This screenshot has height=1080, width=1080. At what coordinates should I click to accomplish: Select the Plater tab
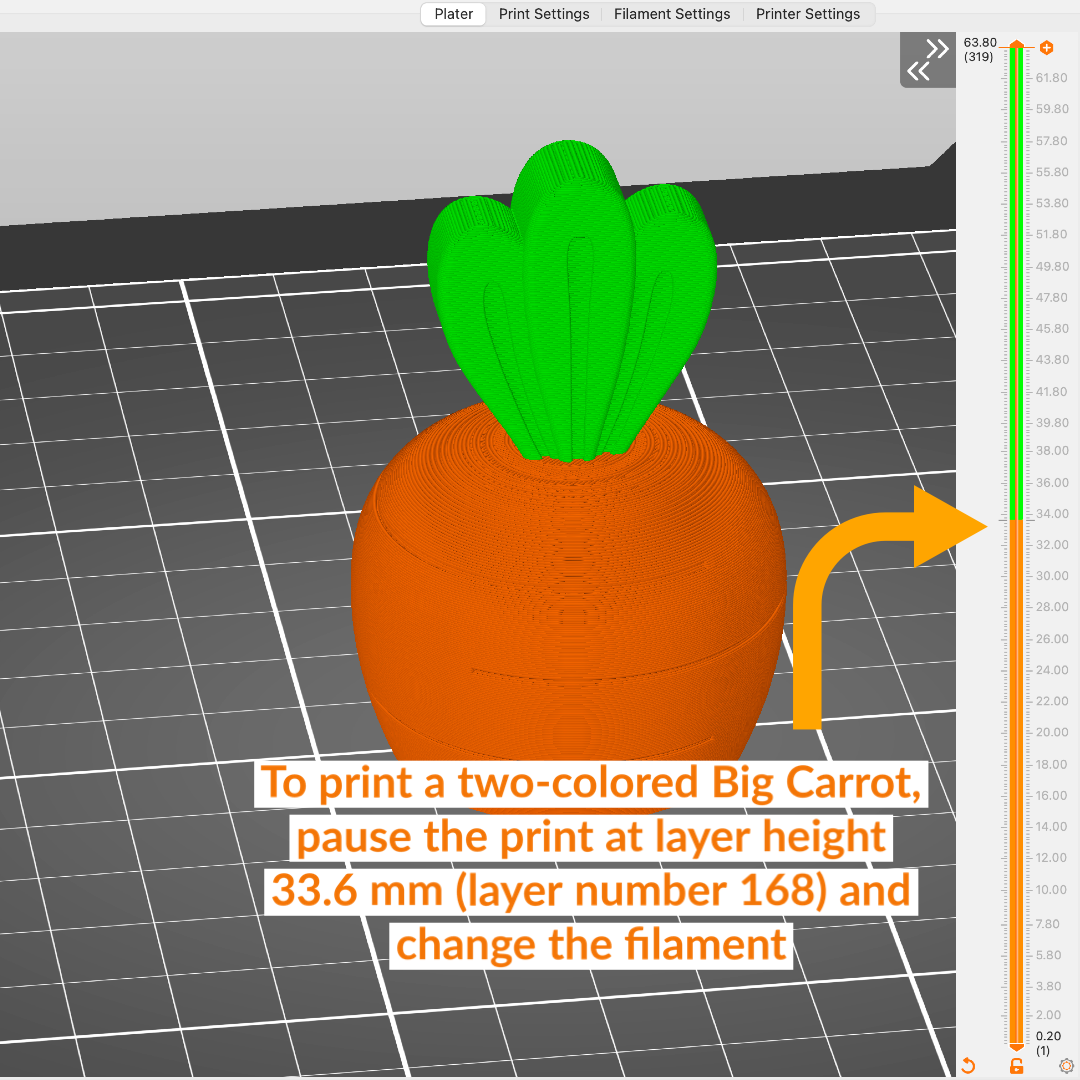452,14
